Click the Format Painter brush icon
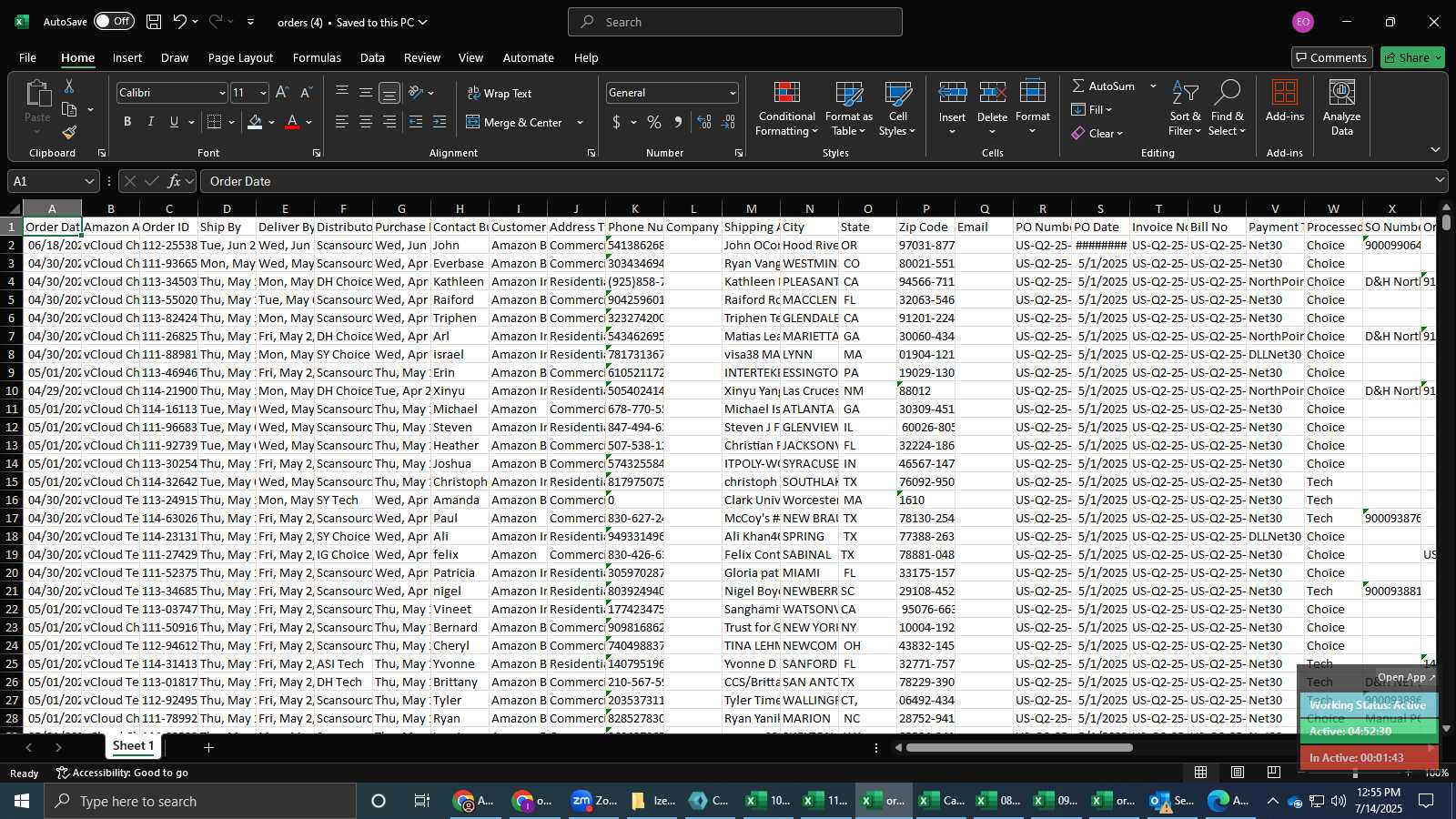This screenshot has width=1456, height=819. pyautogui.click(x=69, y=133)
